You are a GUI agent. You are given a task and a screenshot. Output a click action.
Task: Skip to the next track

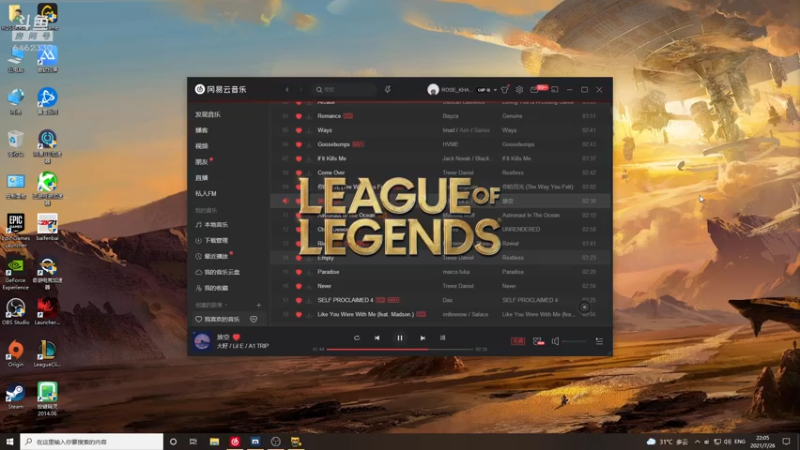422,338
